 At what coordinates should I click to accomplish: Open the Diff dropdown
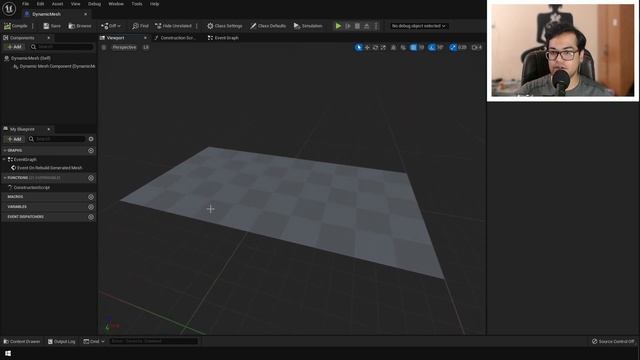111,26
